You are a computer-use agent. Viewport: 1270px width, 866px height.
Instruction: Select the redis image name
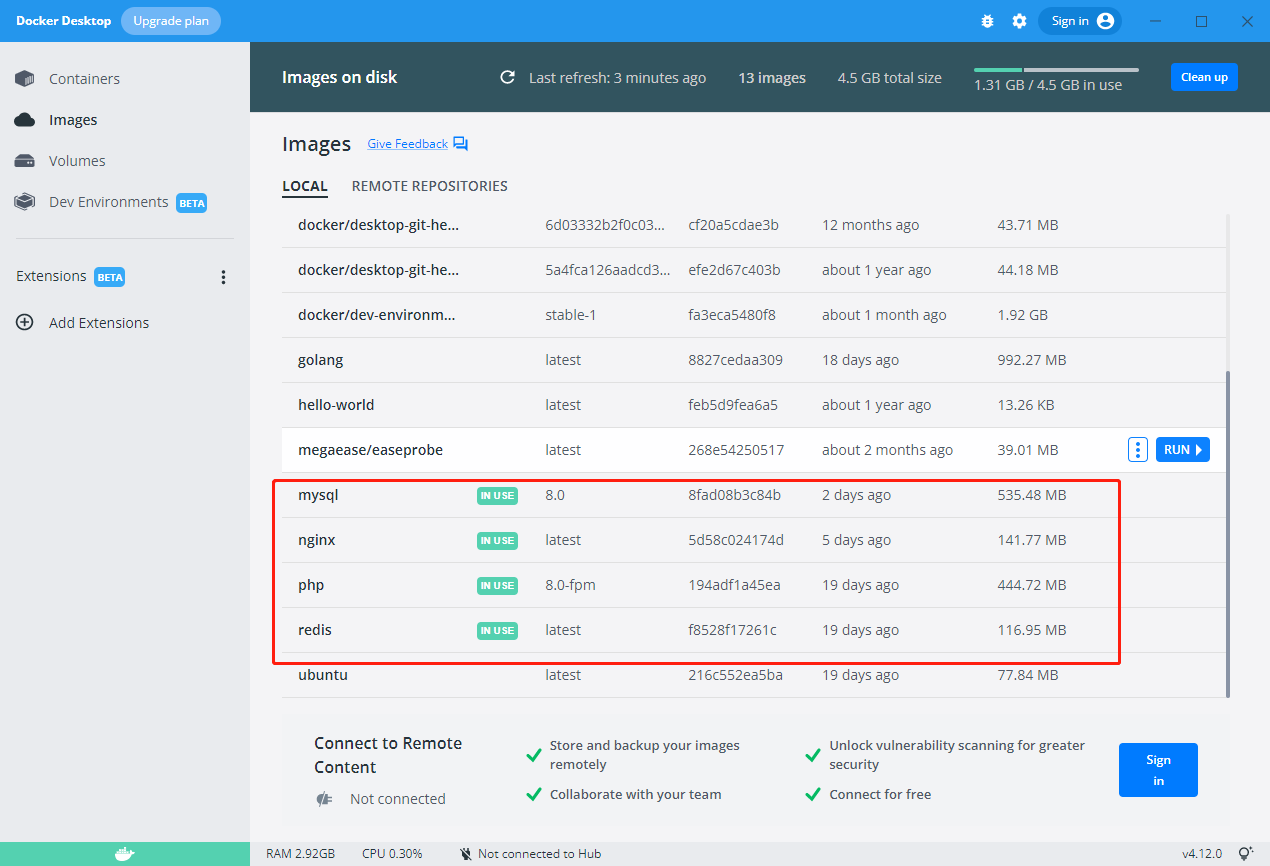coord(315,630)
